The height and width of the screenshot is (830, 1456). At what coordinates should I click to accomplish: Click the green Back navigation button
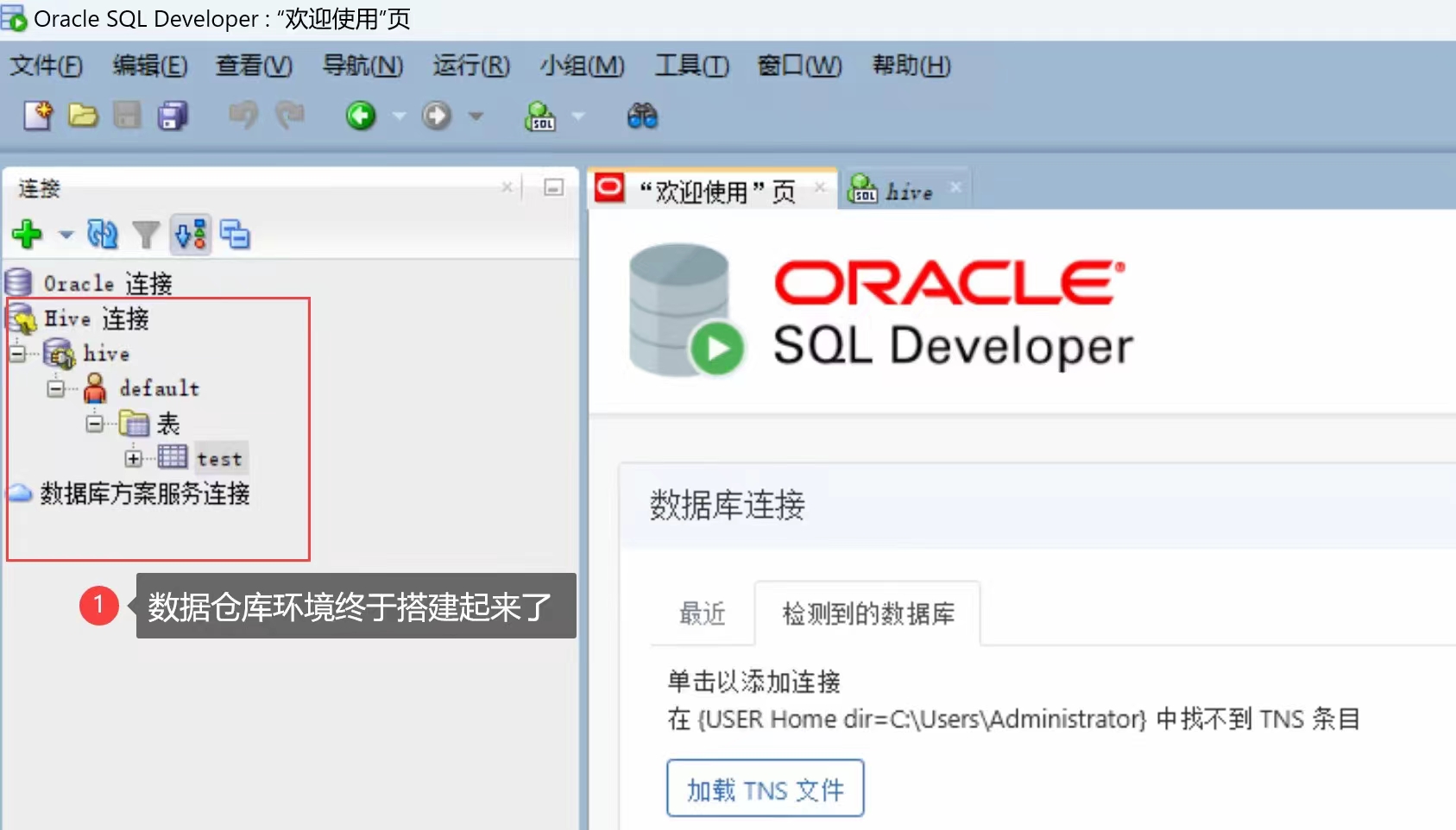click(361, 115)
